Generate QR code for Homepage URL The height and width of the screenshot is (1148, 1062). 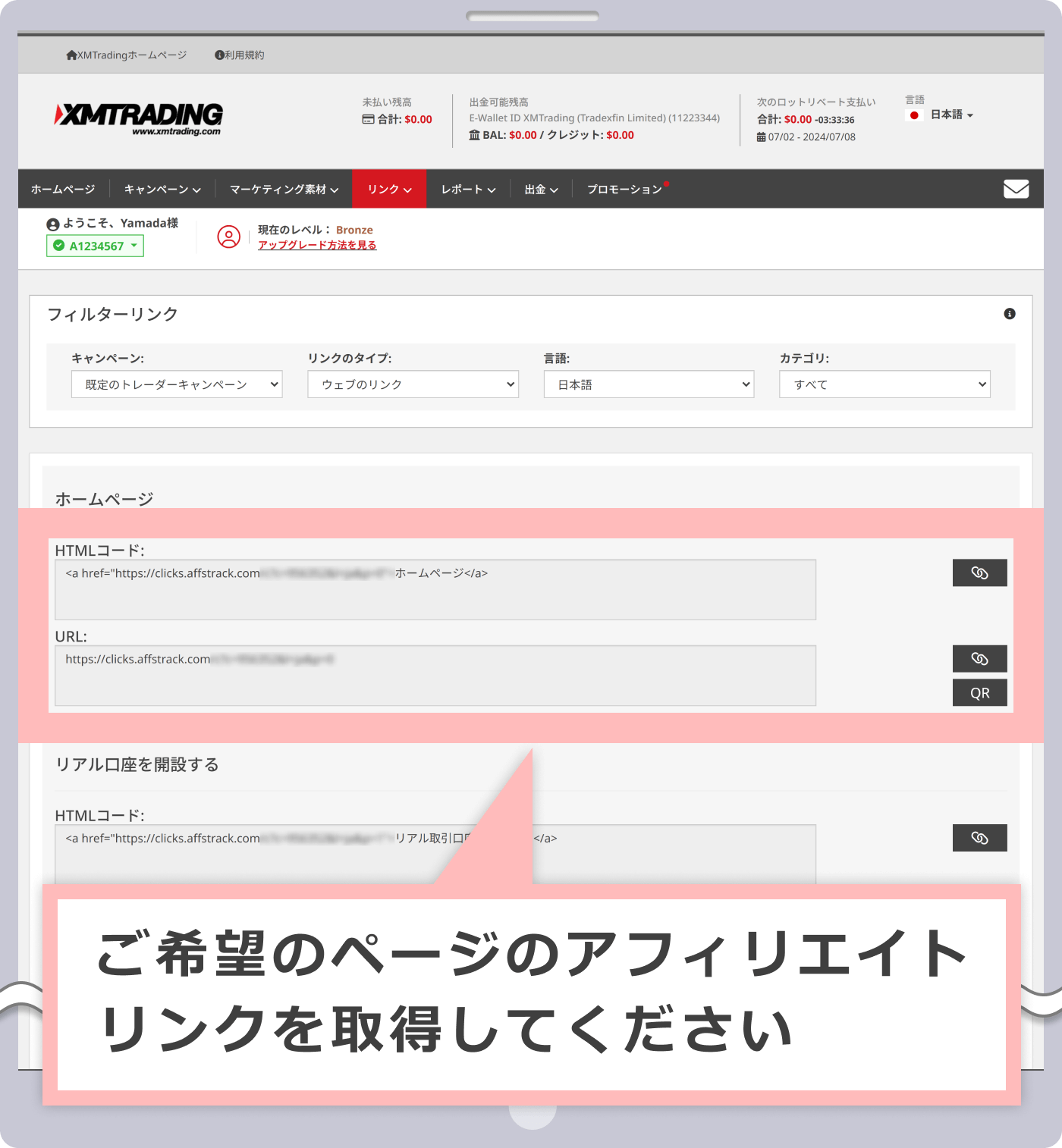click(980, 693)
